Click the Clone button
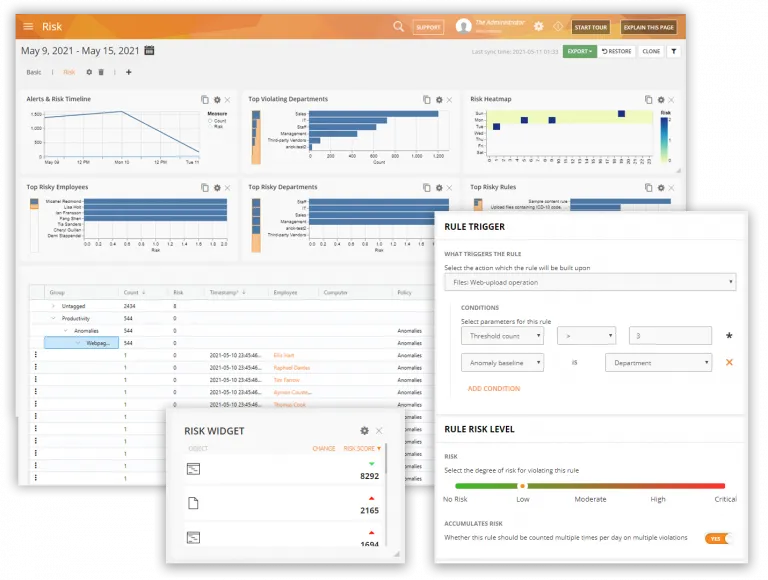This screenshot has width=768, height=580. pyautogui.click(x=651, y=51)
